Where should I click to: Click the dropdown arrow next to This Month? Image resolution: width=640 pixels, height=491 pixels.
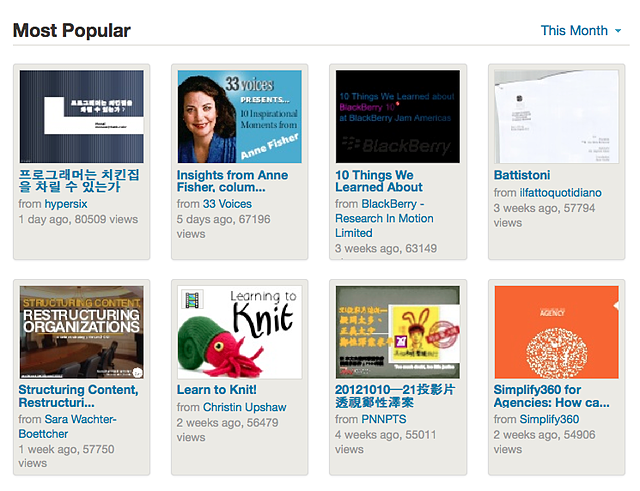pos(618,31)
